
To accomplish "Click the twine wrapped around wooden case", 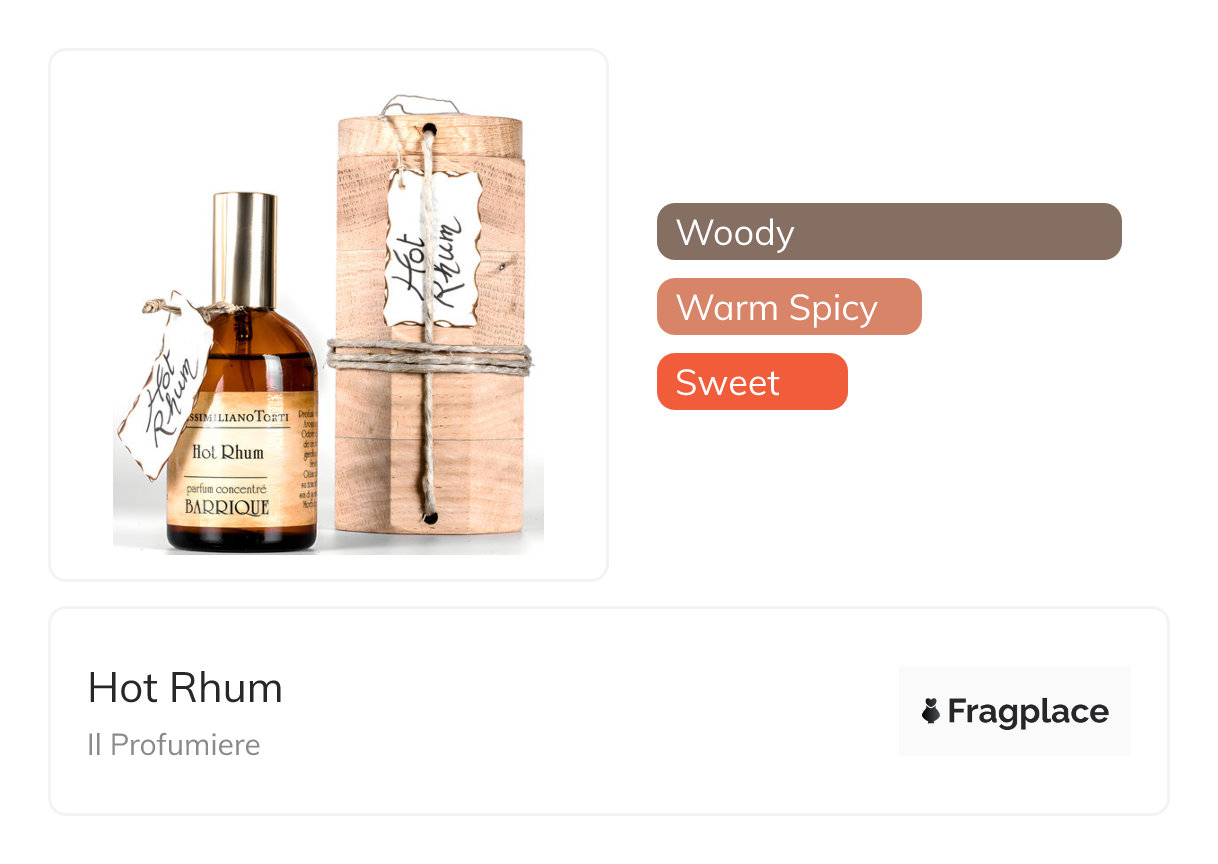I will coord(429,357).
